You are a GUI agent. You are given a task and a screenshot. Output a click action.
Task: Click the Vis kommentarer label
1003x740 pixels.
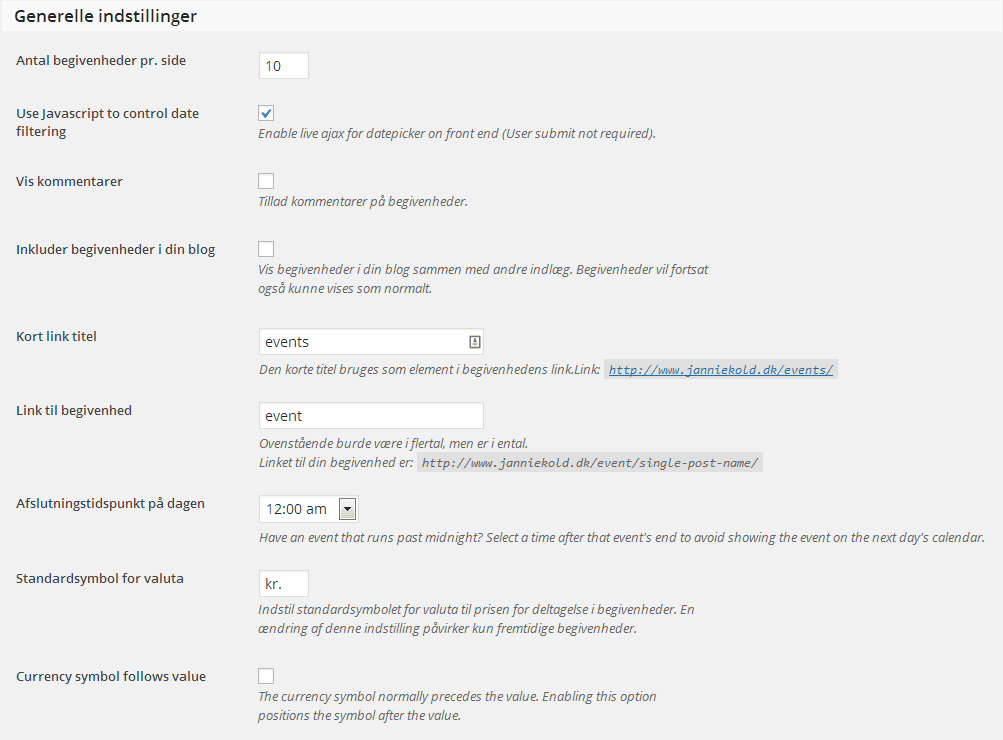point(69,182)
